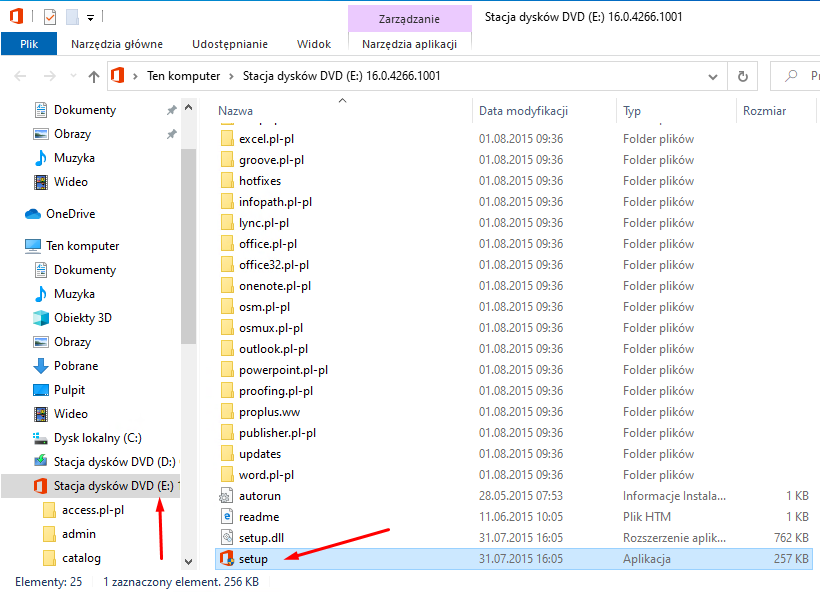Open the access.pl-pl folder in the tree
The width and height of the screenshot is (820, 592).
93,510
